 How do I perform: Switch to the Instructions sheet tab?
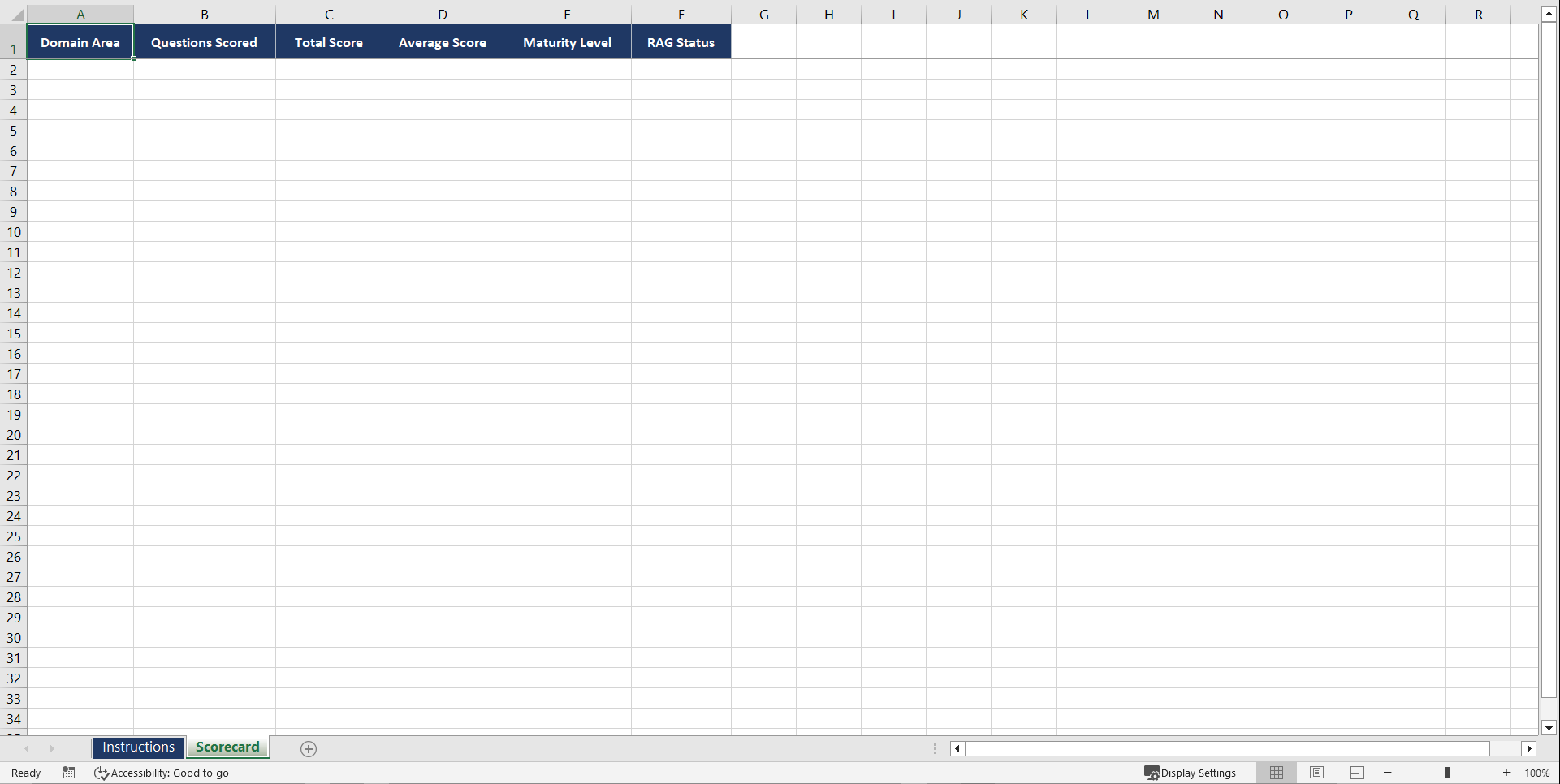tap(138, 747)
